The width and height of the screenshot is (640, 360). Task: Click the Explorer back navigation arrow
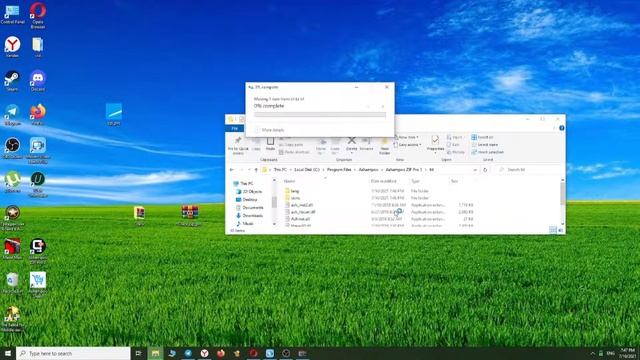[x=232, y=170]
